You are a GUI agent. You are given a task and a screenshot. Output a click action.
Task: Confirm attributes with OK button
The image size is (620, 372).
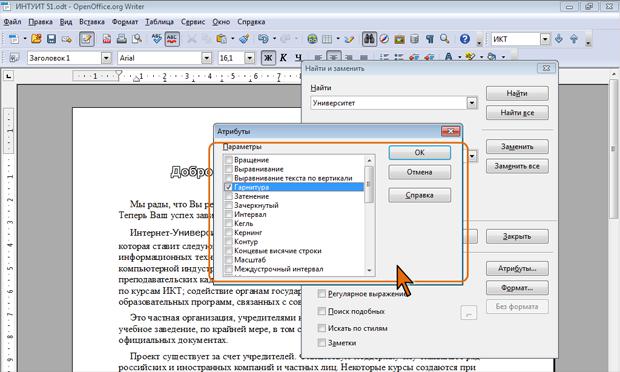pyautogui.click(x=420, y=153)
